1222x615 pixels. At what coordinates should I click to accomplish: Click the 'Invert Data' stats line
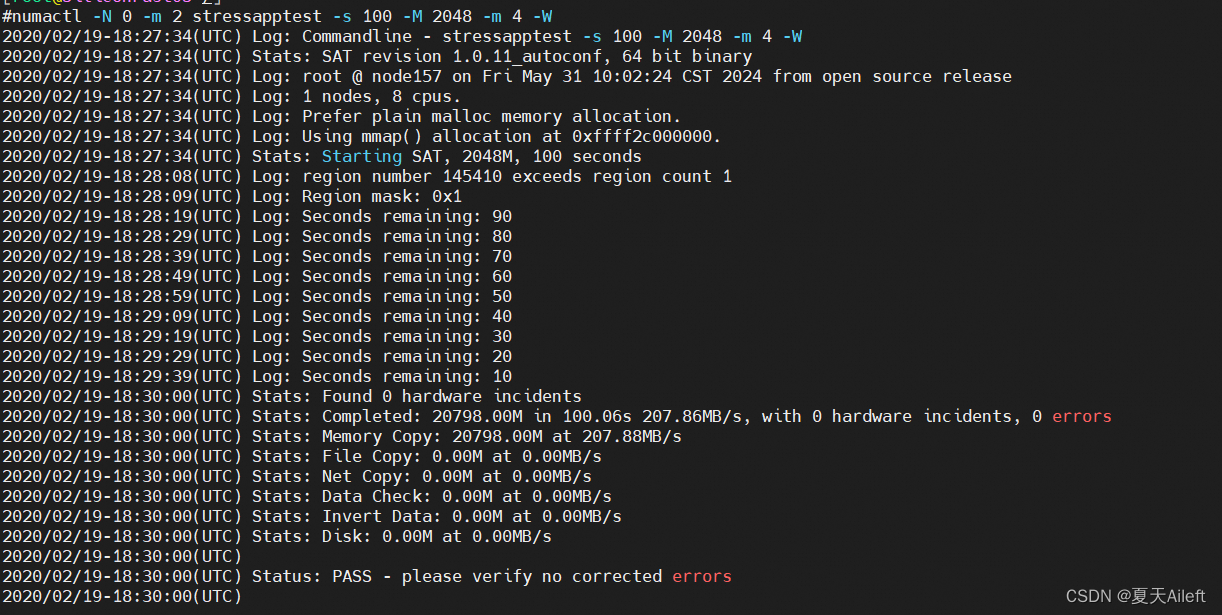click(312, 516)
